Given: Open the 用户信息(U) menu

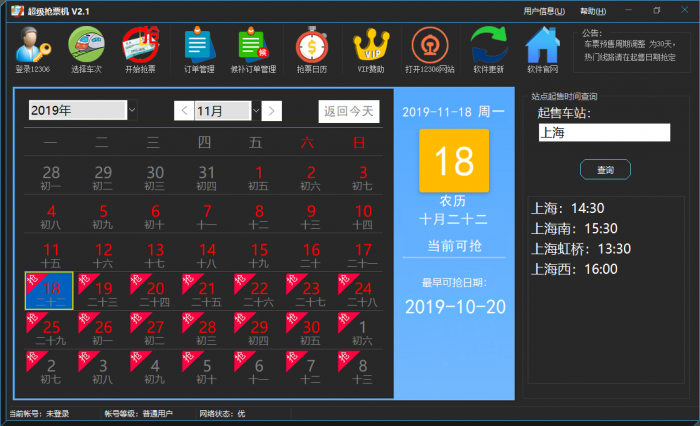Looking at the screenshot, I should pos(543,11).
